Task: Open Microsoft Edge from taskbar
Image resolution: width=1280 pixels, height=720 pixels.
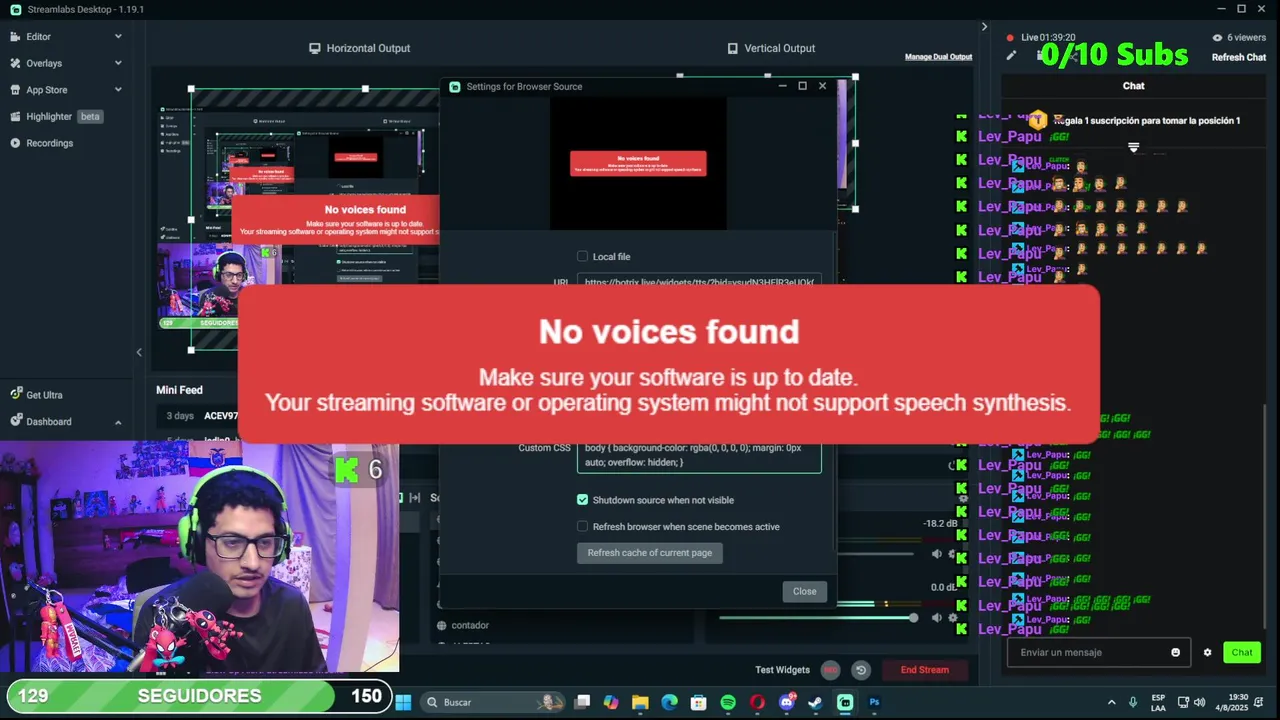Action: point(669,702)
